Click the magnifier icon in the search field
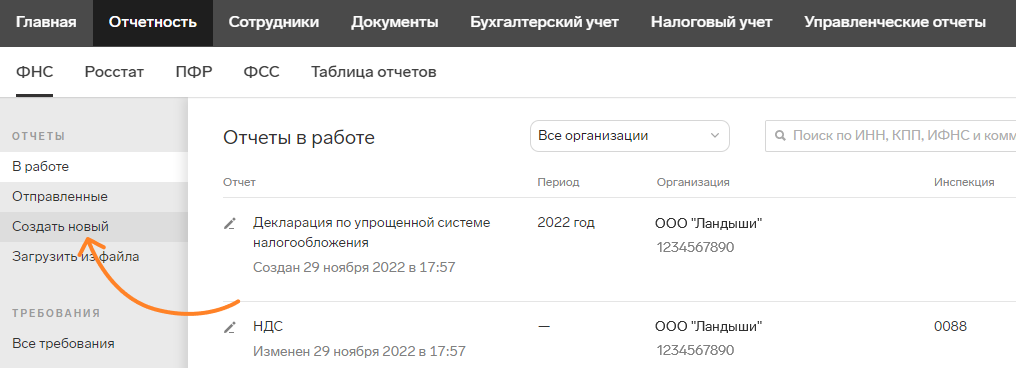The height and width of the screenshot is (368, 1016). [780, 136]
